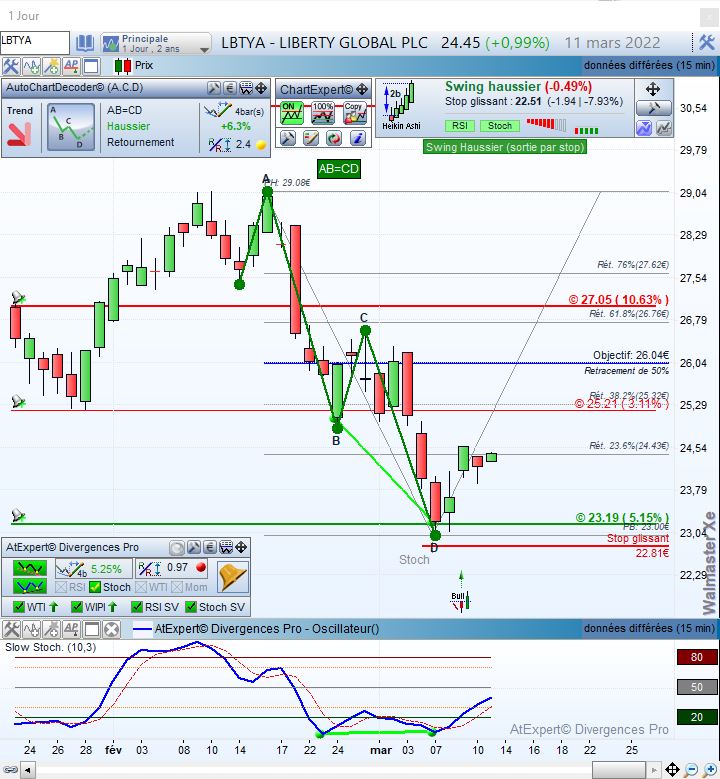The height and width of the screenshot is (779, 720).
Task: Open Divergences Pro wrench settings icon
Action: (194, 548)
